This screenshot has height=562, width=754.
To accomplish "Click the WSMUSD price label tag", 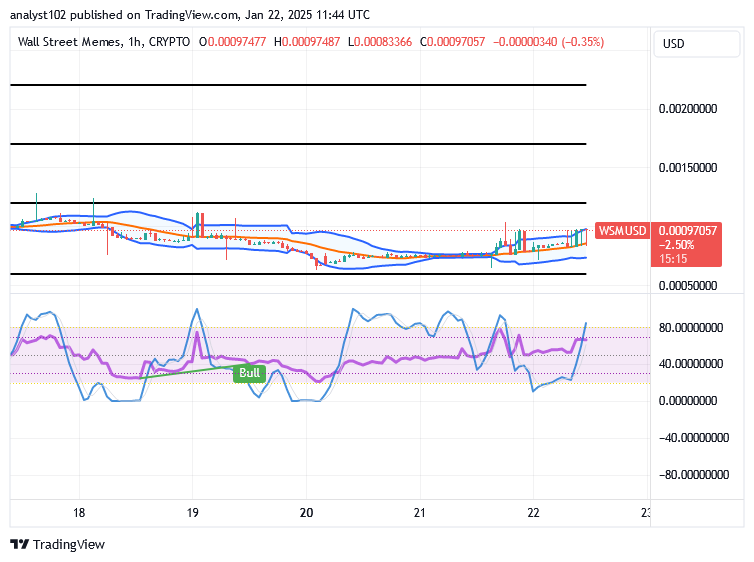I will pos(622,231).
